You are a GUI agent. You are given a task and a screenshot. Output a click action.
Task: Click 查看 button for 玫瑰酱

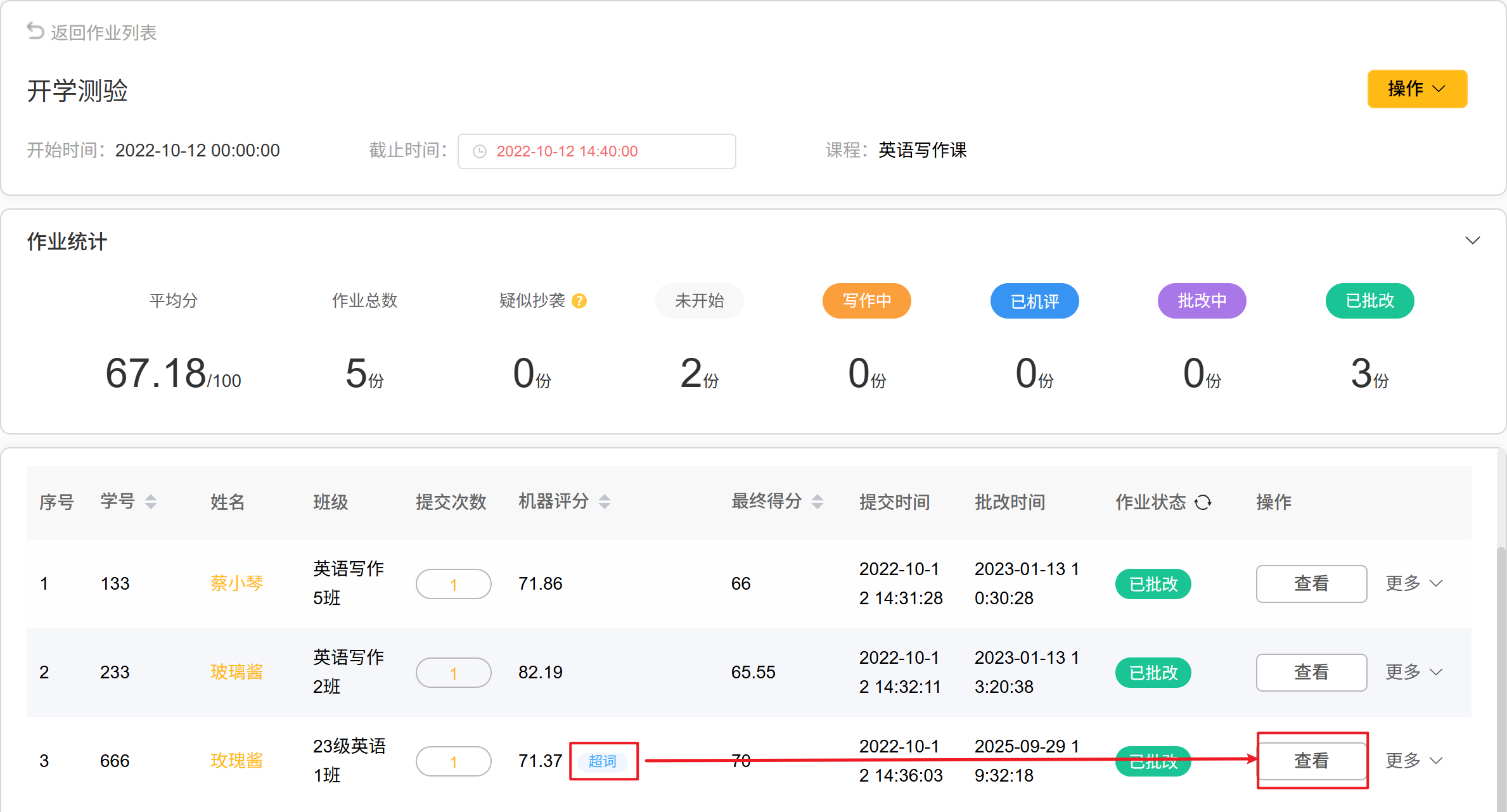coord(1311,761)
